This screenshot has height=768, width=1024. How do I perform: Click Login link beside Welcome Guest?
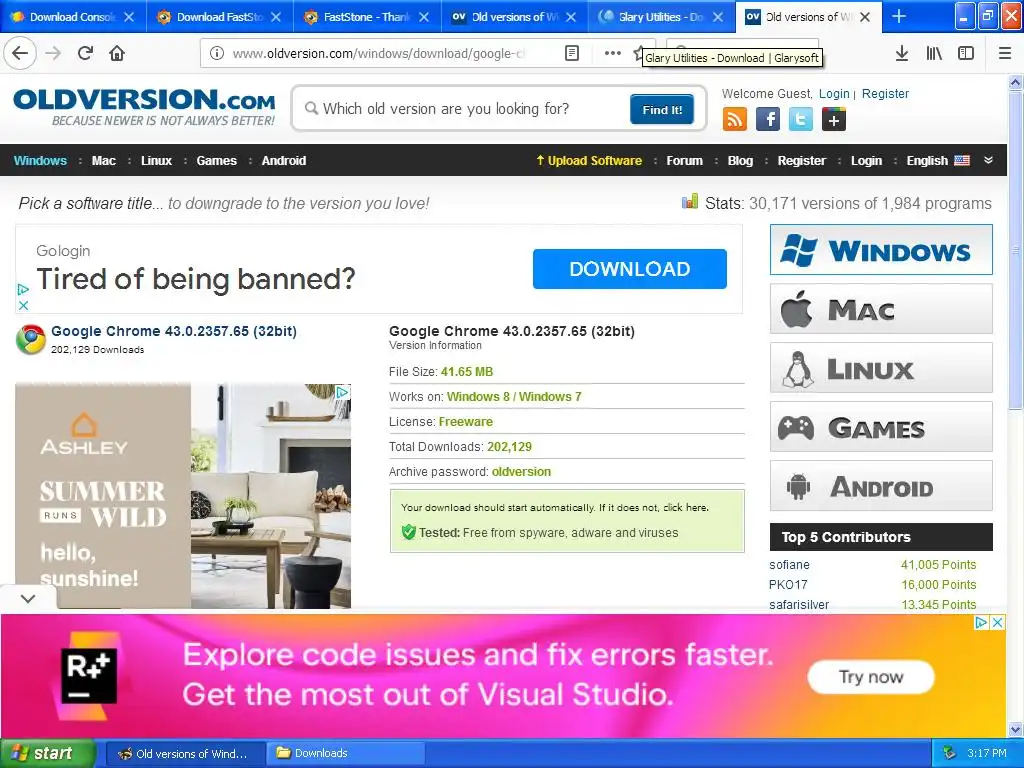point(834,93)
